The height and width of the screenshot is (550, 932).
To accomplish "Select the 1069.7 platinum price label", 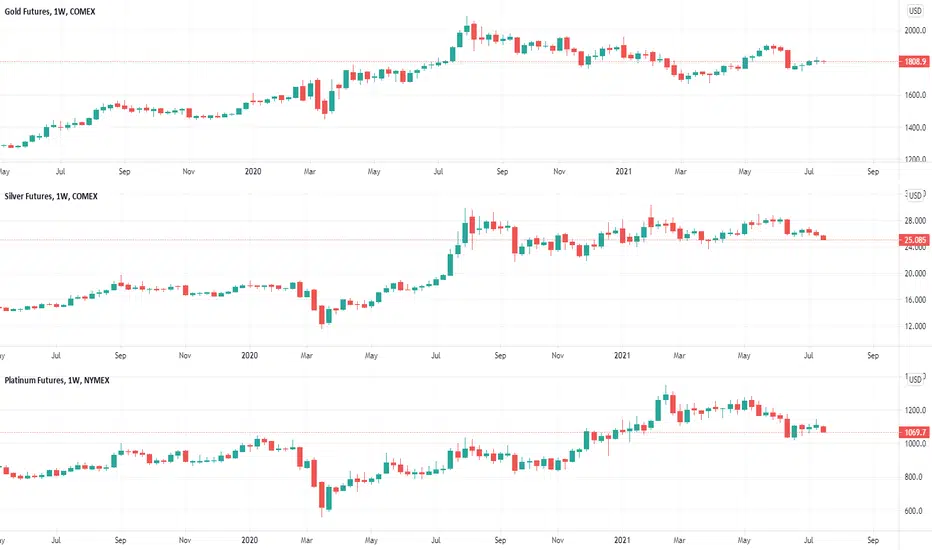I will pos(914,432).
